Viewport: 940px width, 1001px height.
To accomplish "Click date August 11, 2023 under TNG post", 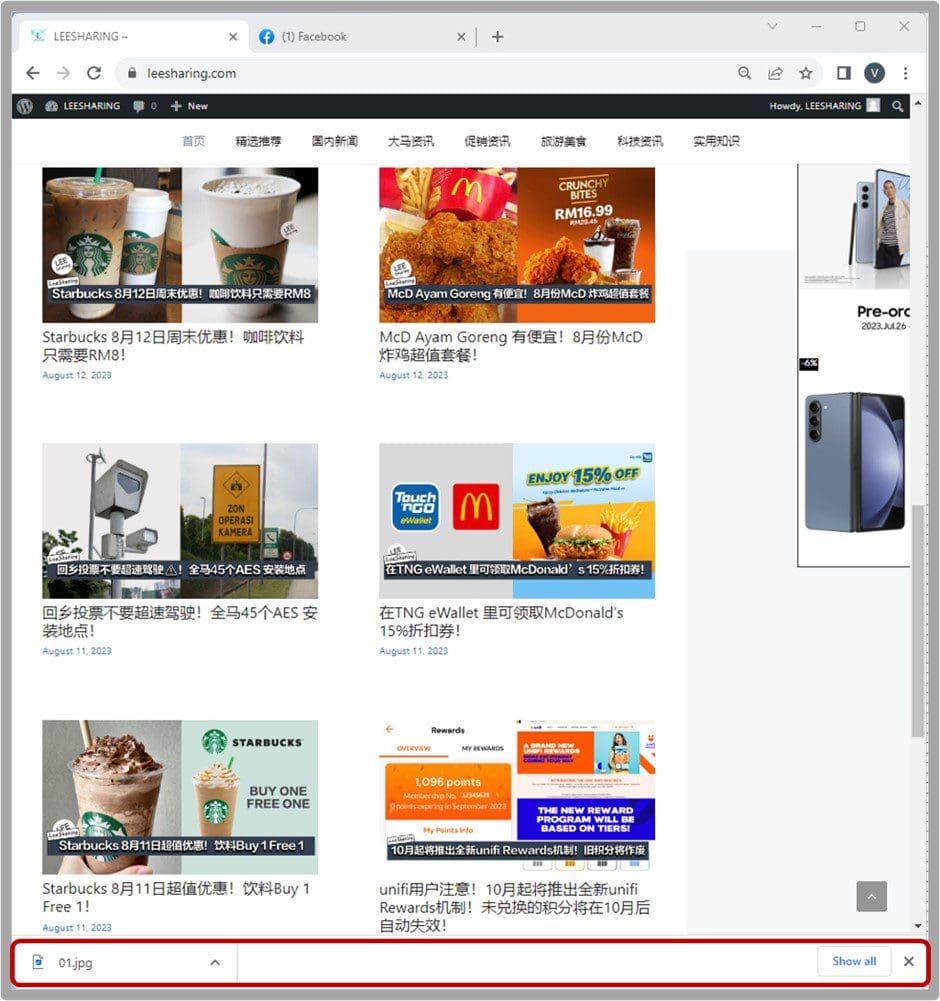I will (x=414, y=651).
